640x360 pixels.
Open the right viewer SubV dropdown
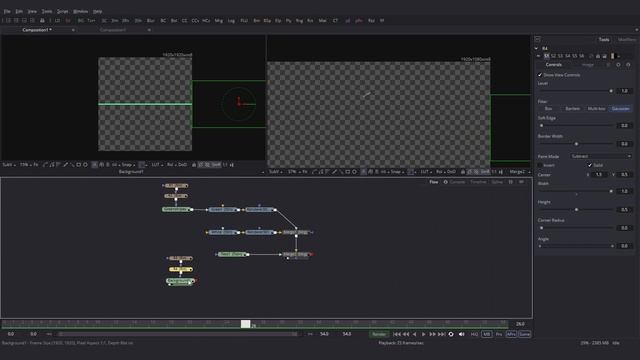coord(275,172)
